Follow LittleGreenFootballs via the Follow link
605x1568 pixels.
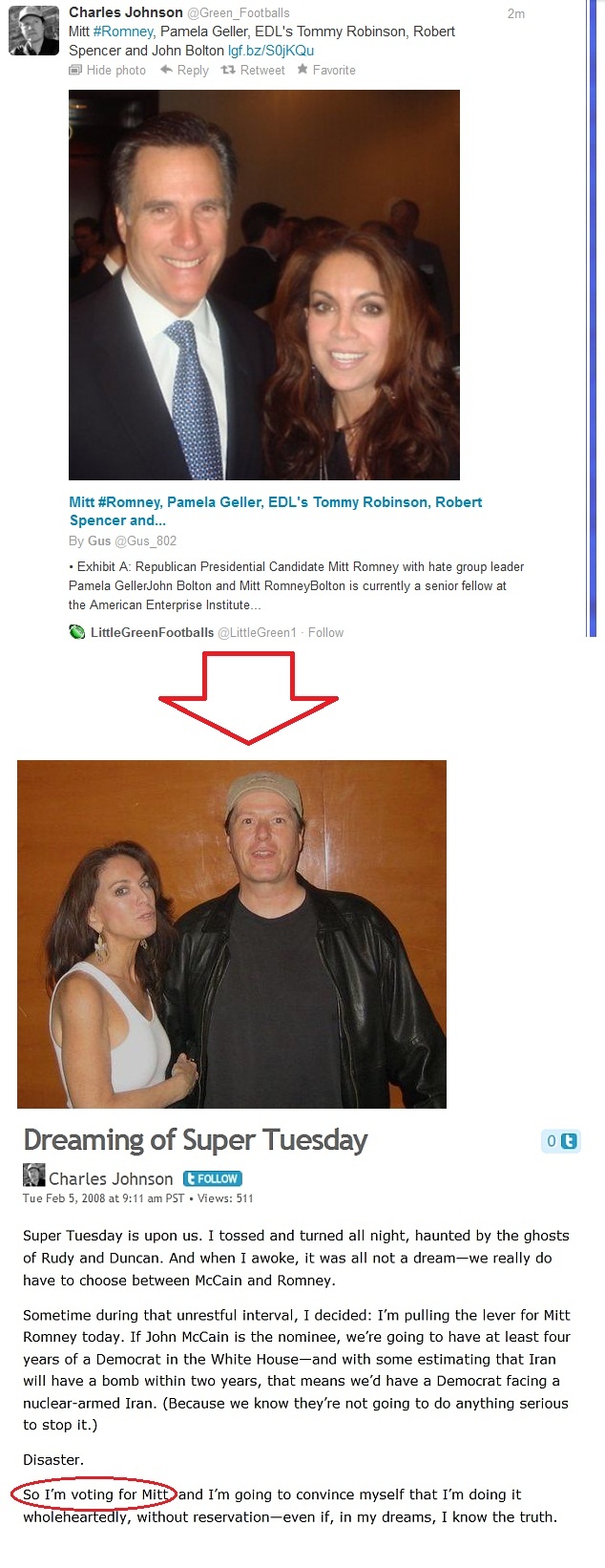pyautogui.click(x=325, y=632)
